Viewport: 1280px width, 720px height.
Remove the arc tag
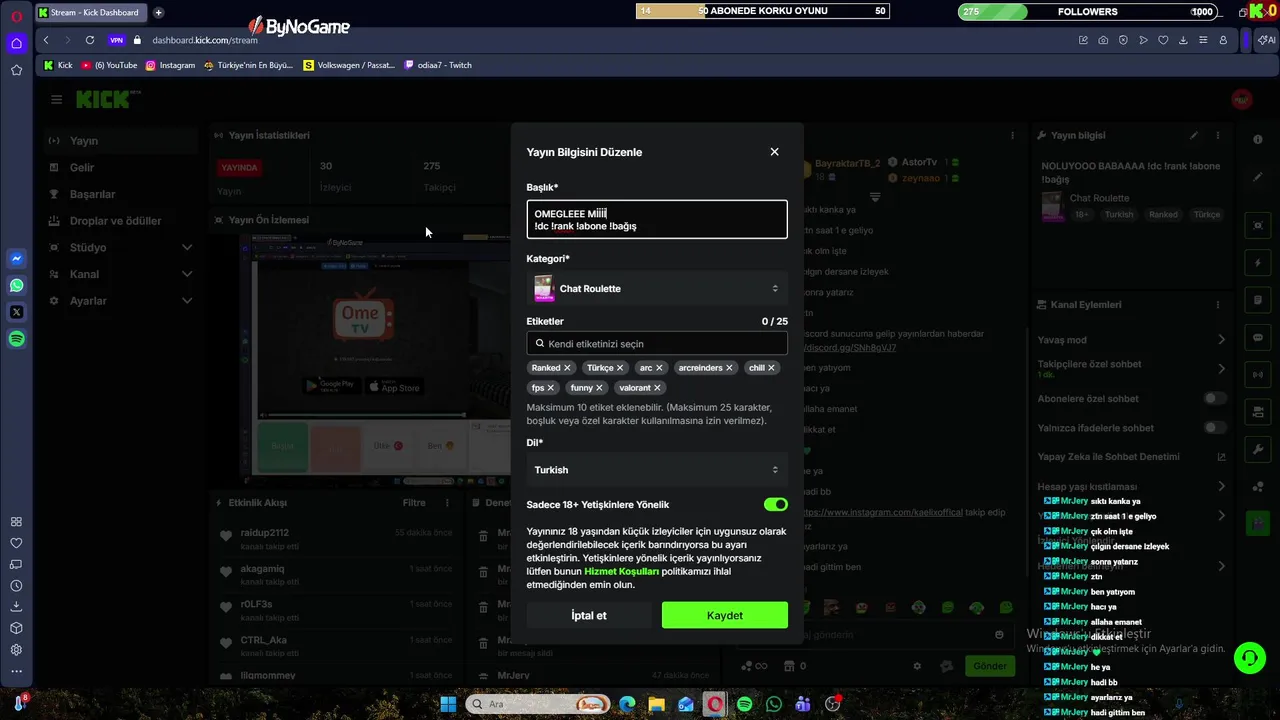pos(659,368)
